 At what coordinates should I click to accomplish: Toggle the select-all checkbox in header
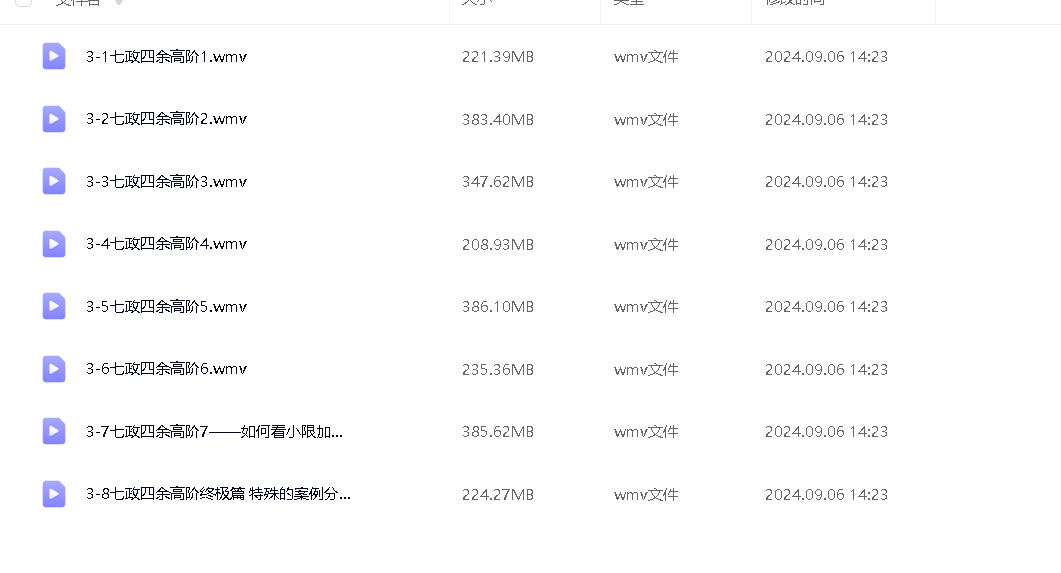coord(24,2)
